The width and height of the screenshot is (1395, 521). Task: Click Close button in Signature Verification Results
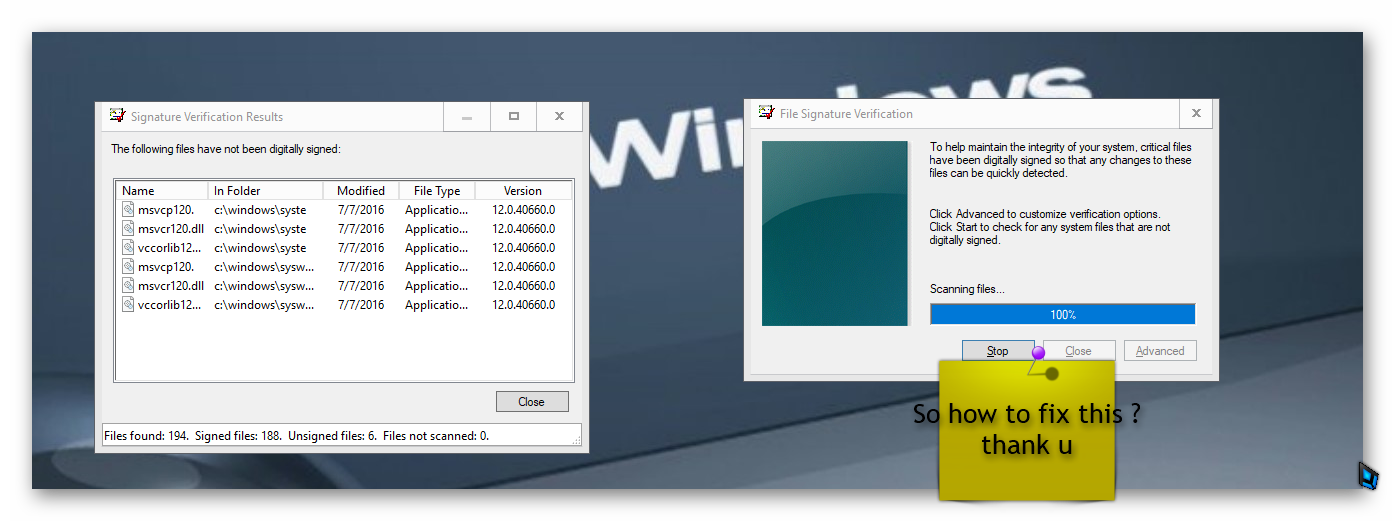click(532, 401)
